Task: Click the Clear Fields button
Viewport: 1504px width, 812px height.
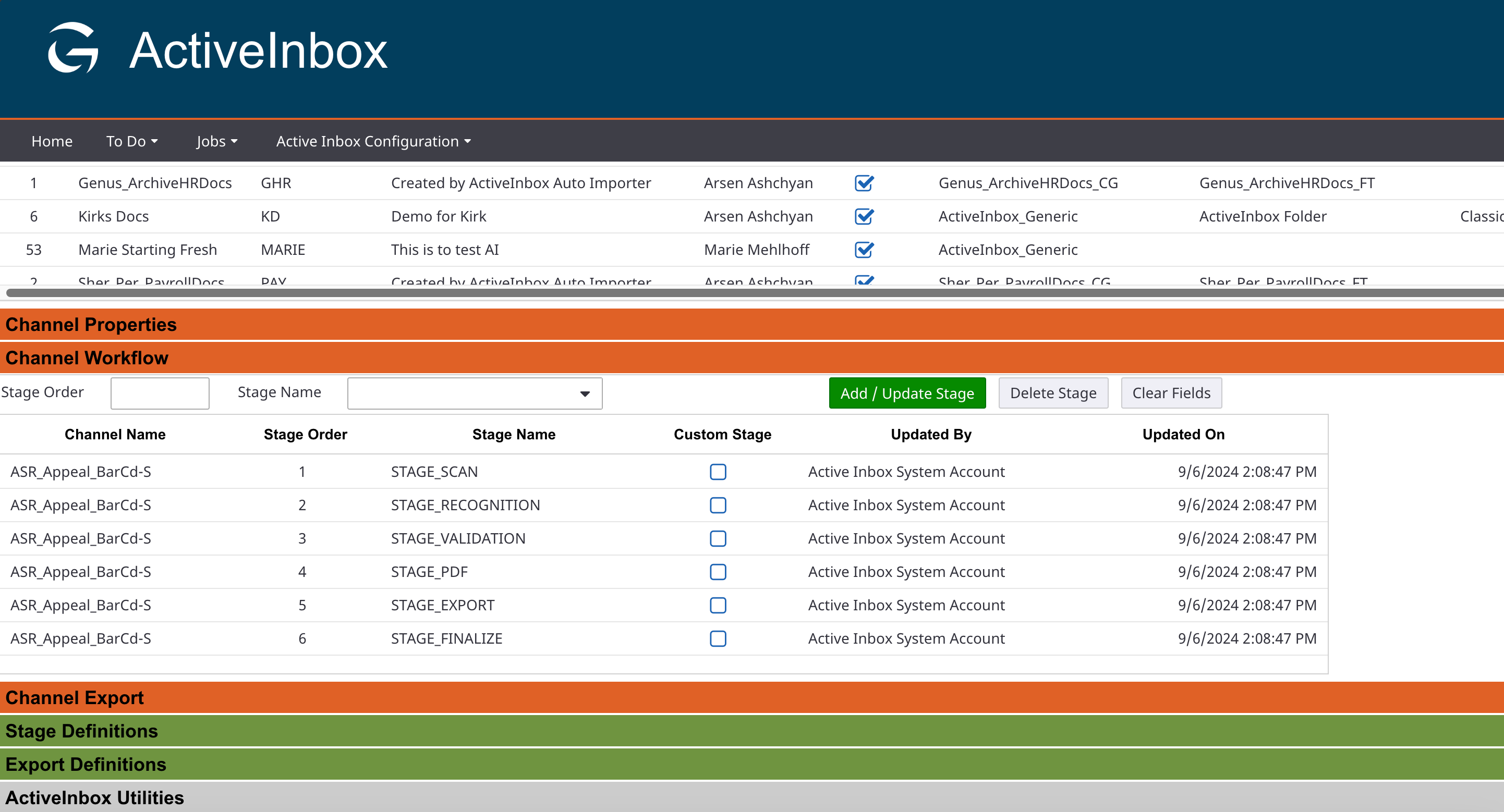Action: point(1171,393)
